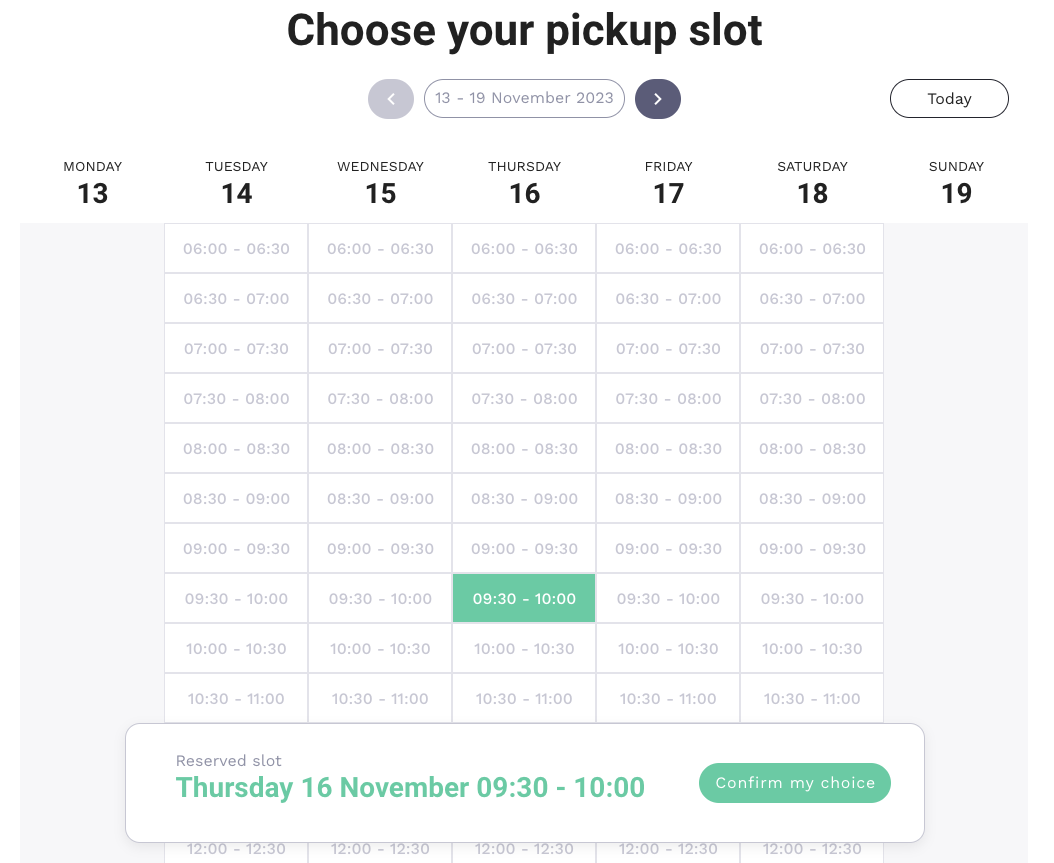The width and height of the screenshot is (1054, 863).
Task: Confirm my choice for reserved slot
Action: pyautogui.click(x=795, y=783)
